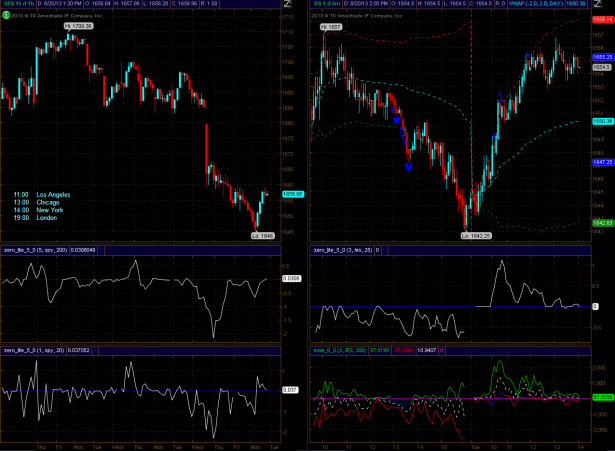This screenshot has height=451, width=615.
Task: Click the green 1642.63 price tag on the /ES axis
Action: tap(603, 223)
